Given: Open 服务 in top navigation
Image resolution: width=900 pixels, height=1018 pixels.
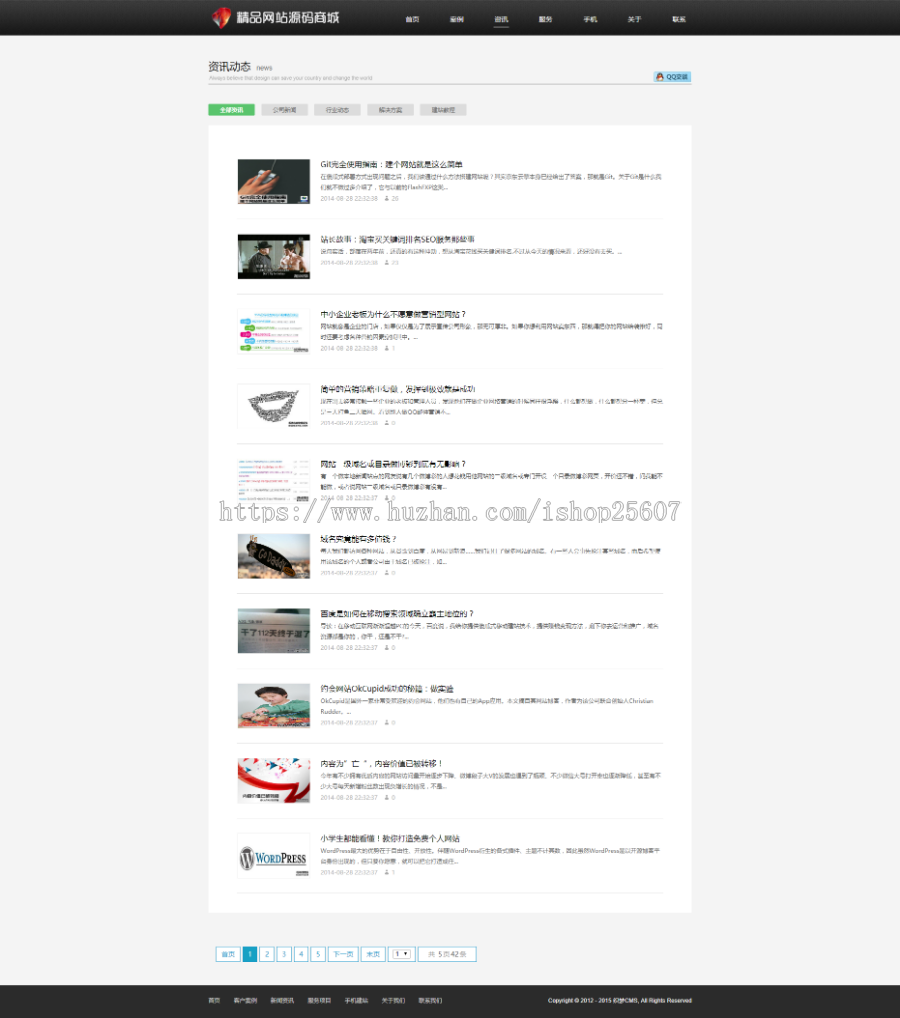Looking at the screenshot, I should 545,19.
